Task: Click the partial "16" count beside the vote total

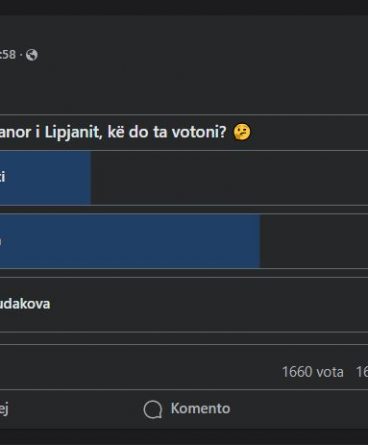Action: (362, 372)
